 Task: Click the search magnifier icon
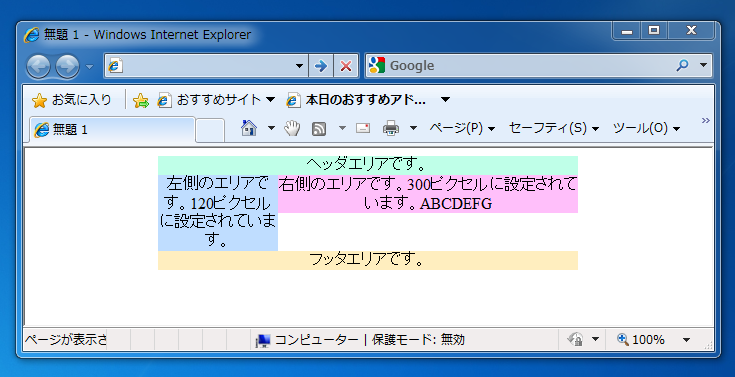click(682, 65)
